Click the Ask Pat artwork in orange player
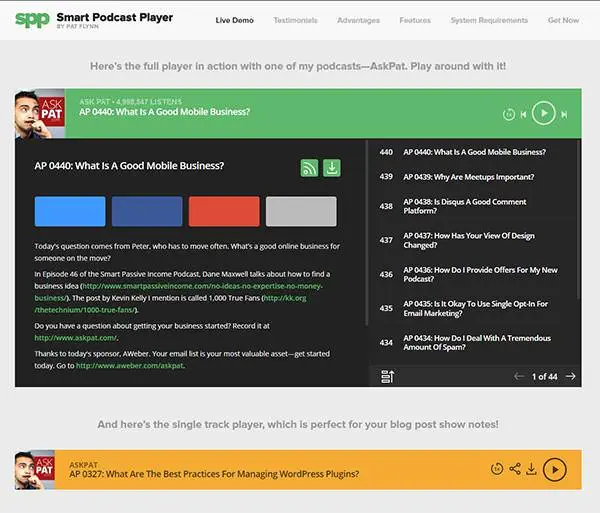 pos(34,470)
